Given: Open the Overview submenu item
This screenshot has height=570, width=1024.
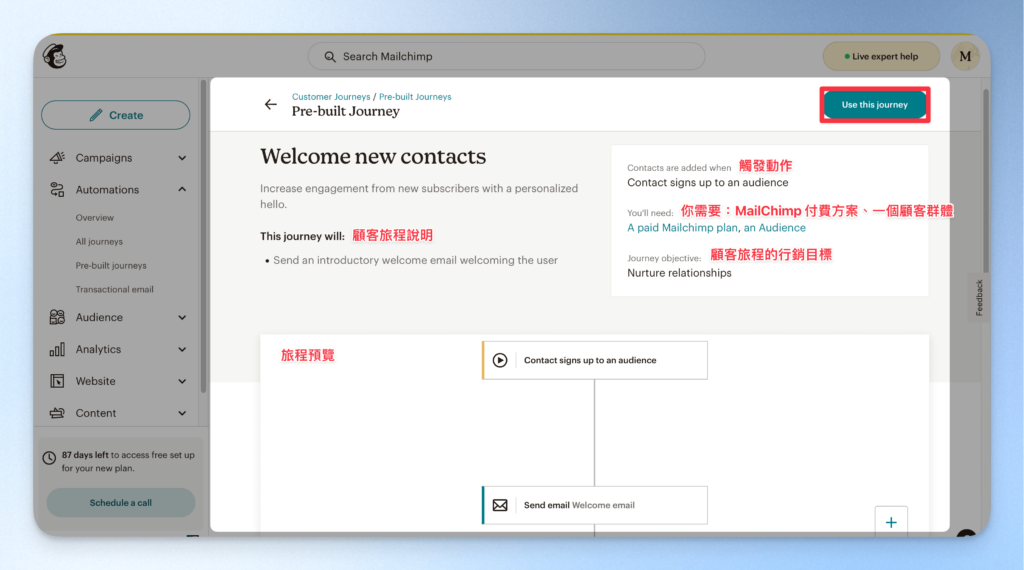Looking at the screenshot, I should click(x=95, y=217).
